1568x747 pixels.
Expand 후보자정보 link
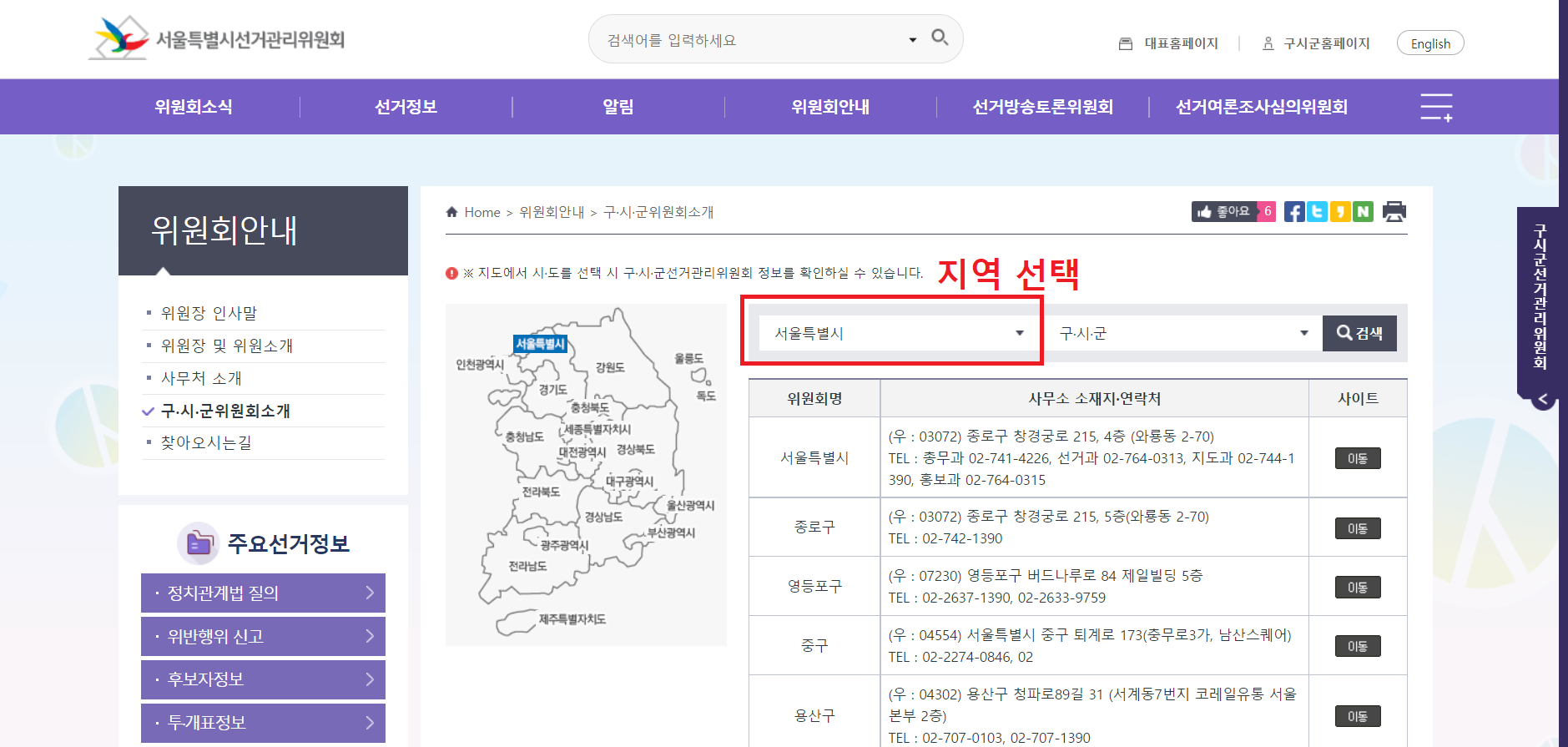click(x=263, y=679)
